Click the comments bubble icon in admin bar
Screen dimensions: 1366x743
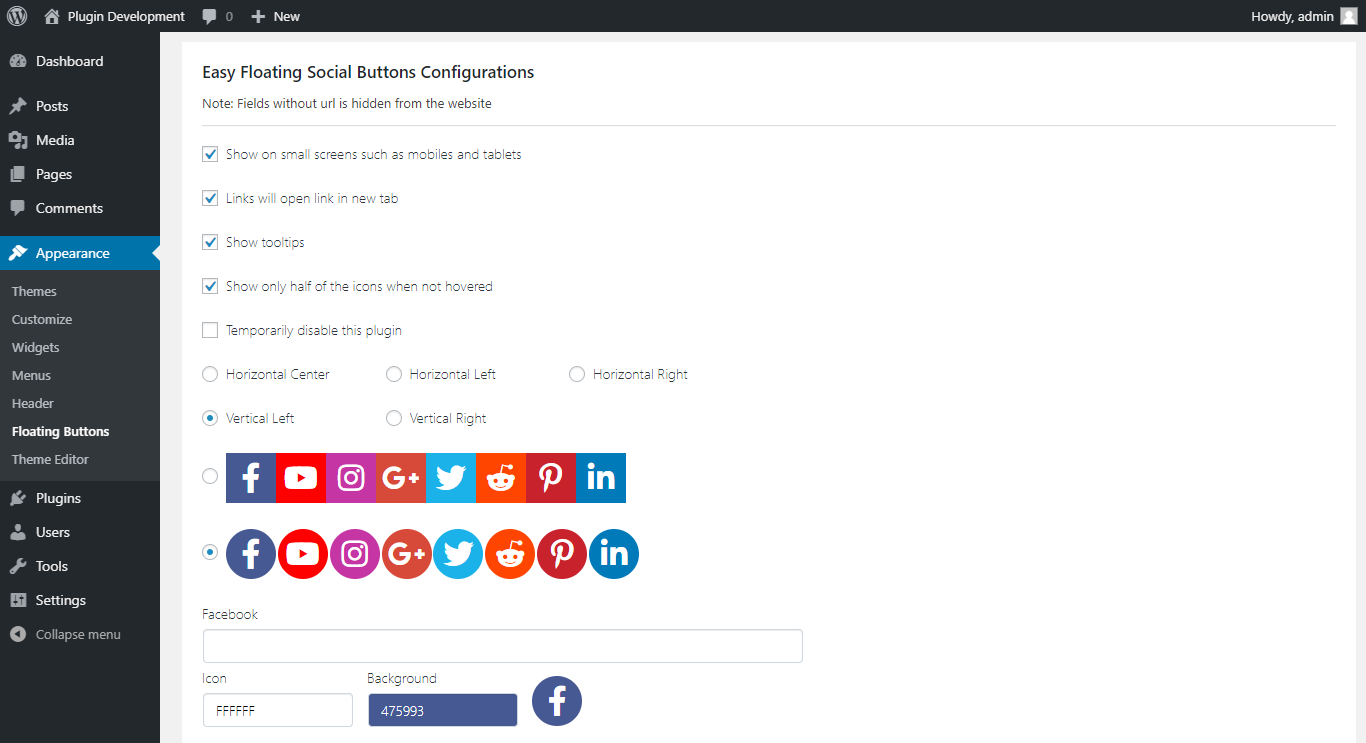coord(209,16)
